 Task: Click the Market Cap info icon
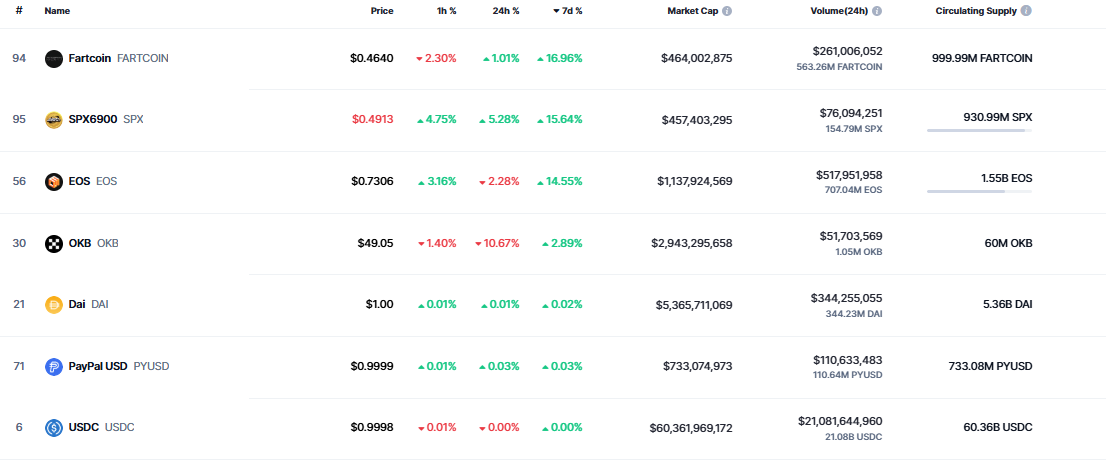click(727, 11)
